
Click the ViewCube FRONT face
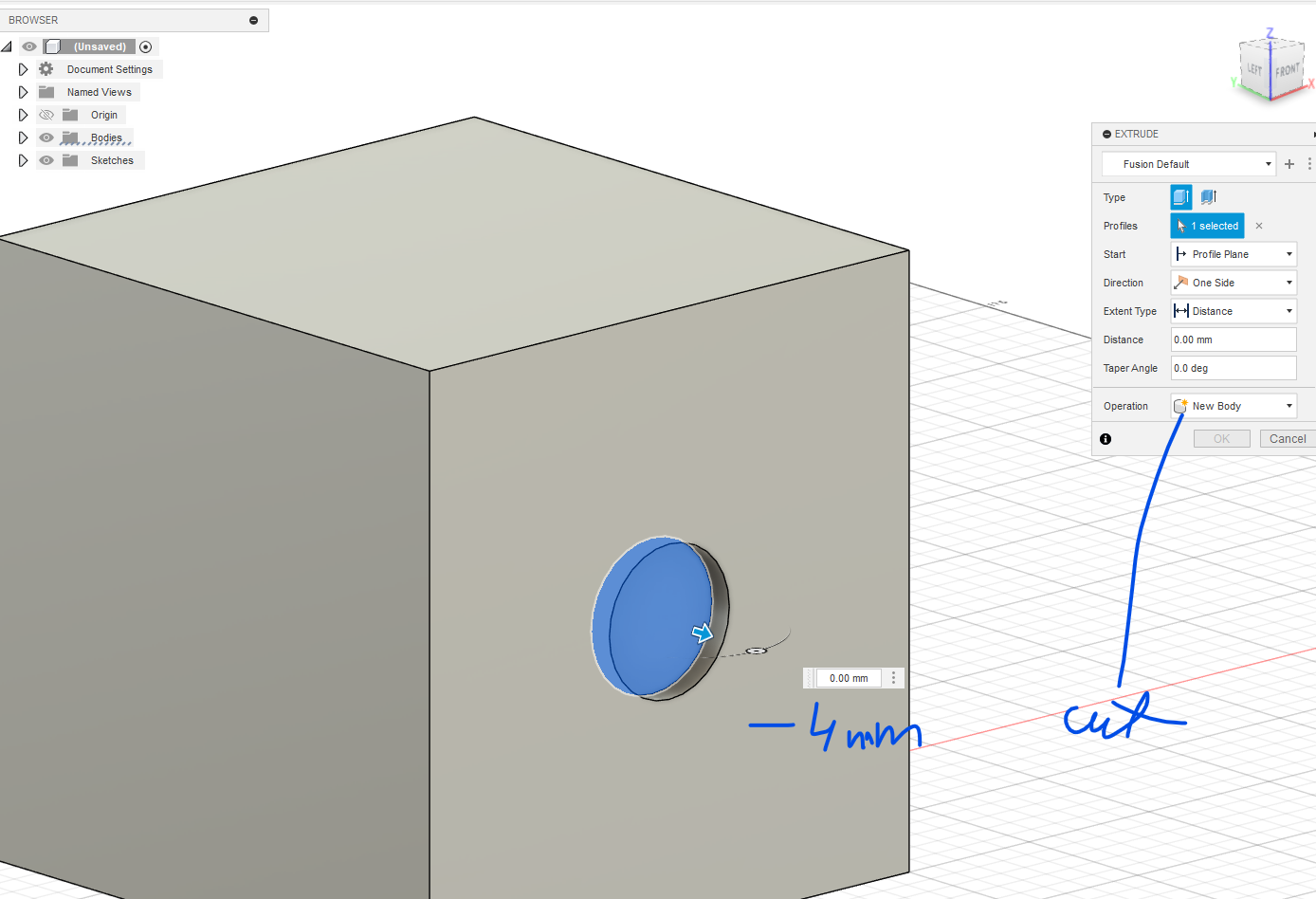coord(1287,72)
